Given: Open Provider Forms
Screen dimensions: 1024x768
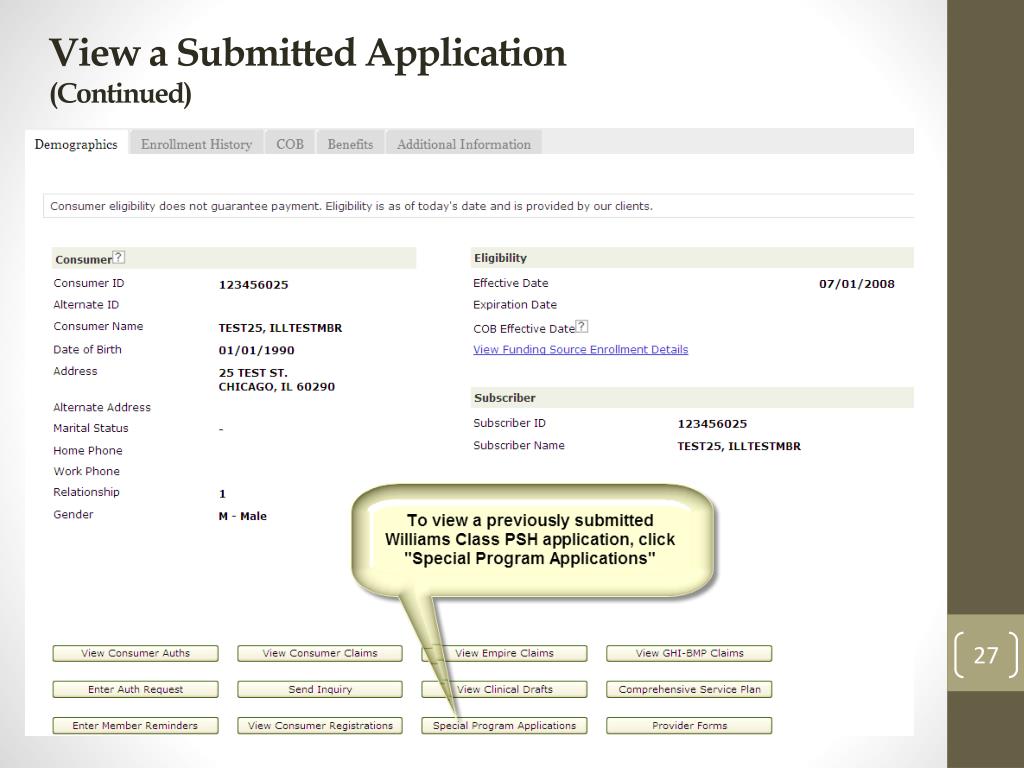Looking at the screenshot, I should pos(689,726).
